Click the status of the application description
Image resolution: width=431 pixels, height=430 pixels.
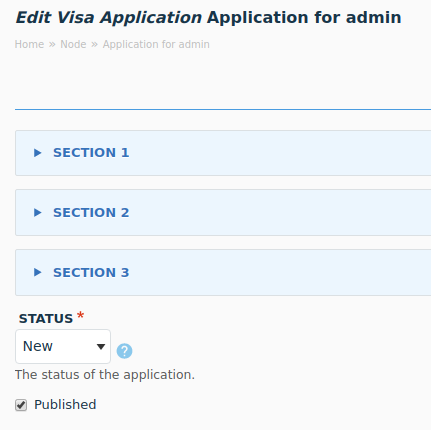tap(105, 375)
